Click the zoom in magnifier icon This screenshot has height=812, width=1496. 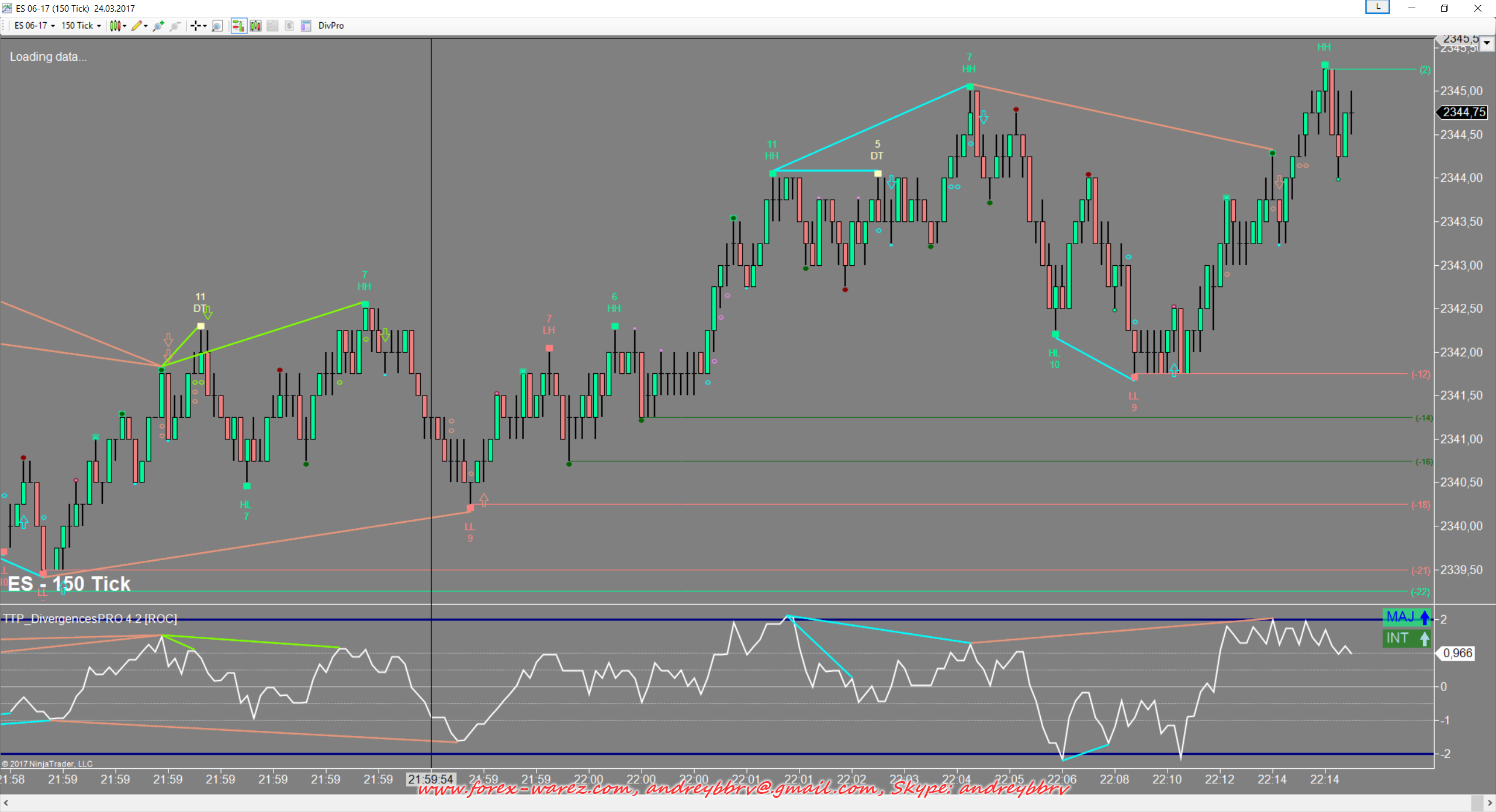click(x=158, y=26)
